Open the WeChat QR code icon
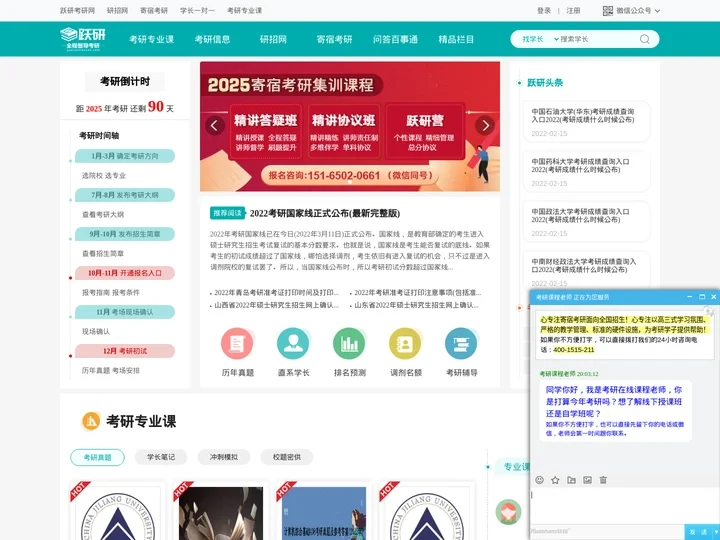Image resolution: width=720 pixels, height=540 pixels. [608, 11]
